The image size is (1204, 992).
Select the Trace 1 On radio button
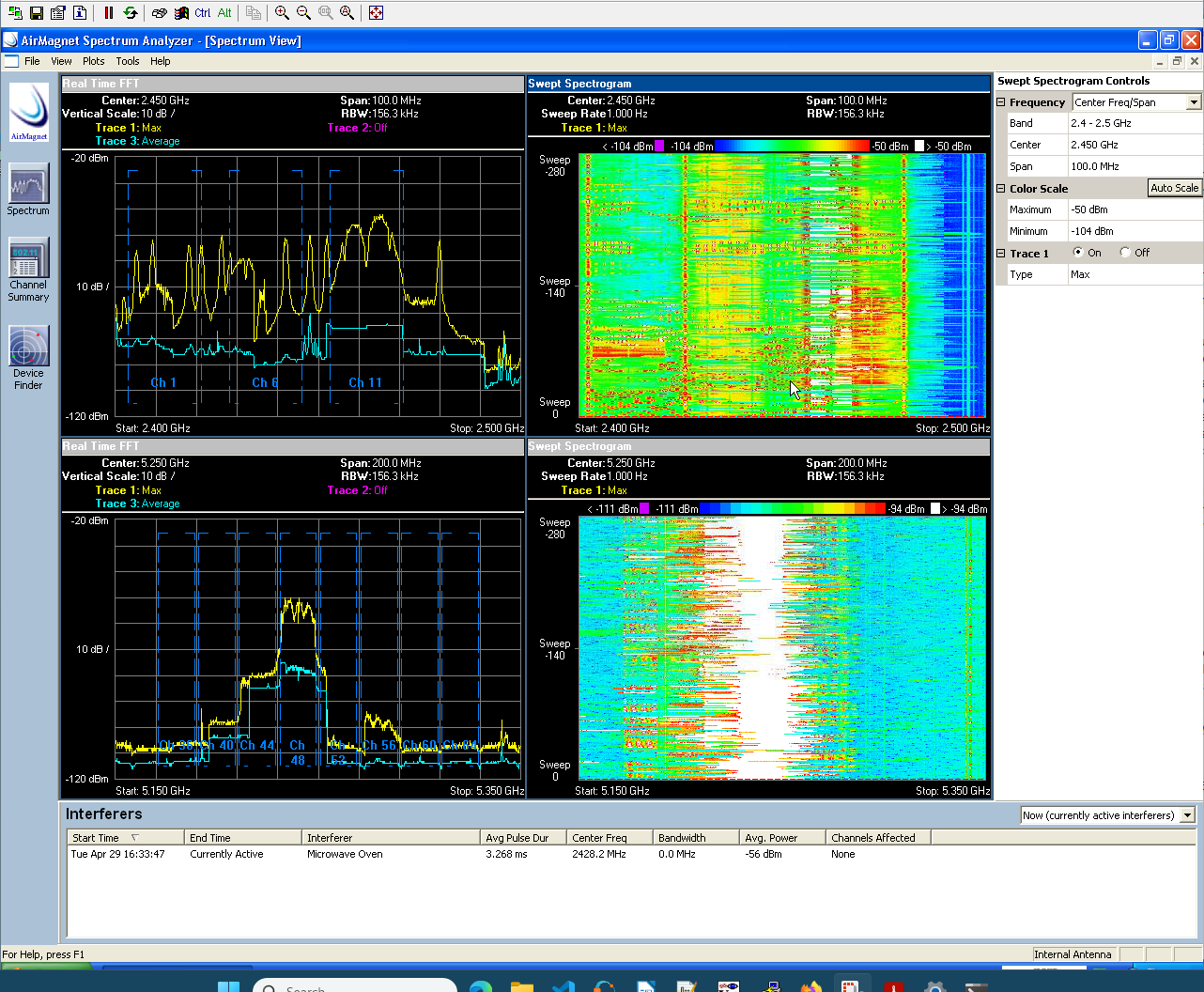pyautogui.click(x=1078, y=253)
